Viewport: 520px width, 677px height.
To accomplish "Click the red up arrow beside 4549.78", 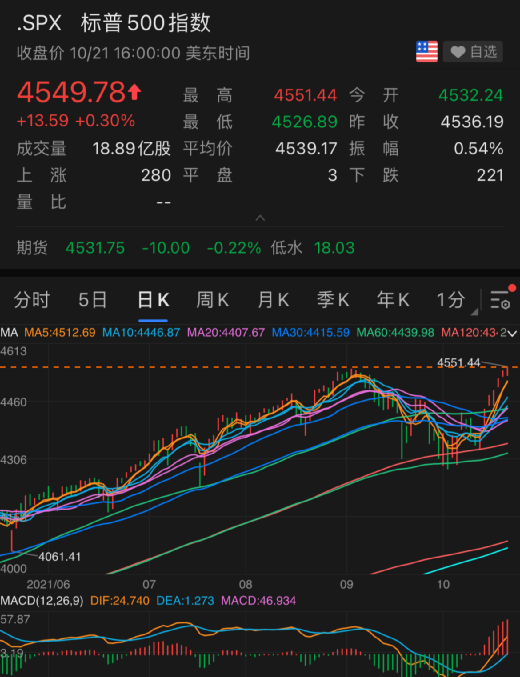I will click(135, 92).
